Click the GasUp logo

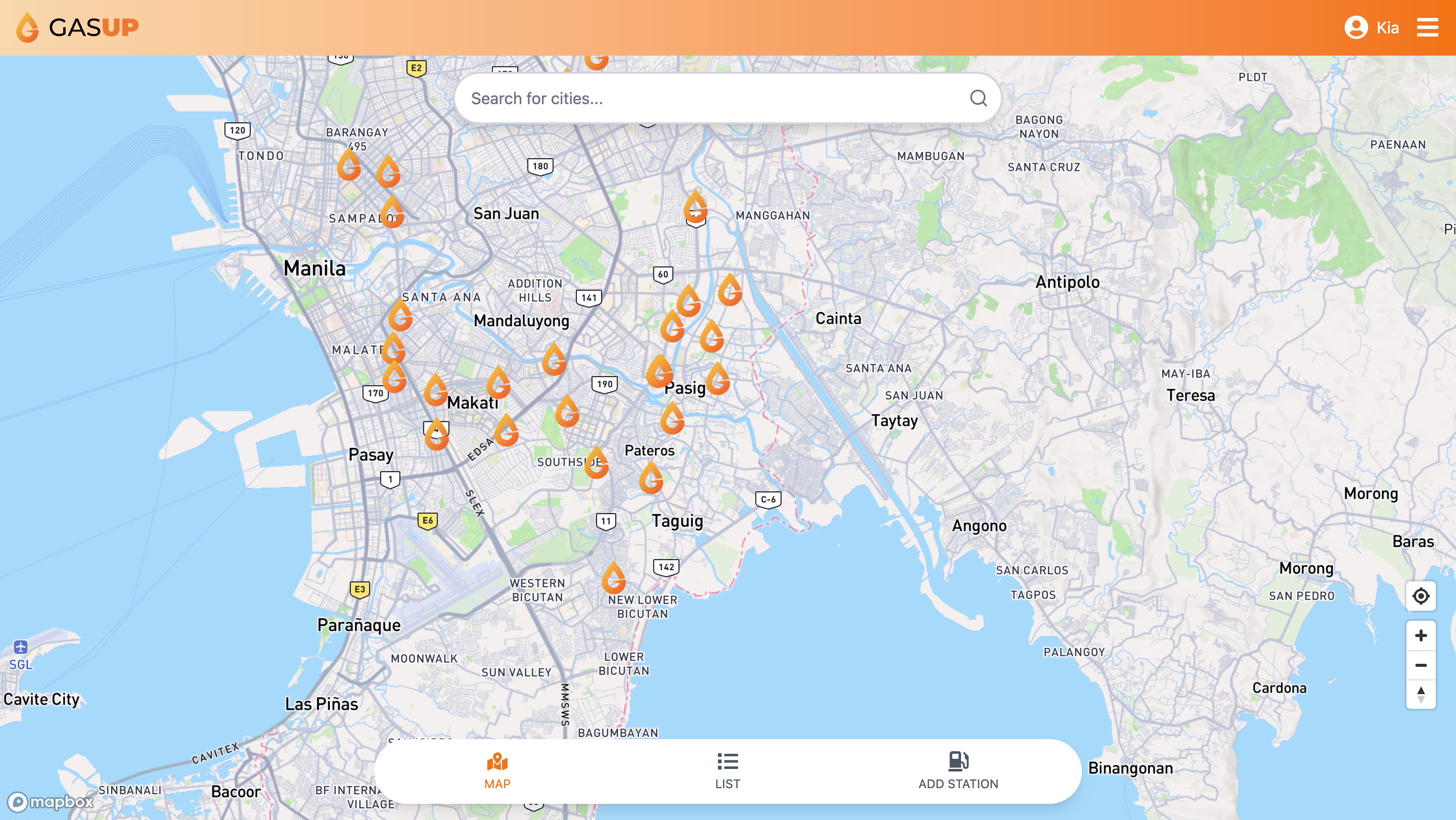tap(77, 27)
